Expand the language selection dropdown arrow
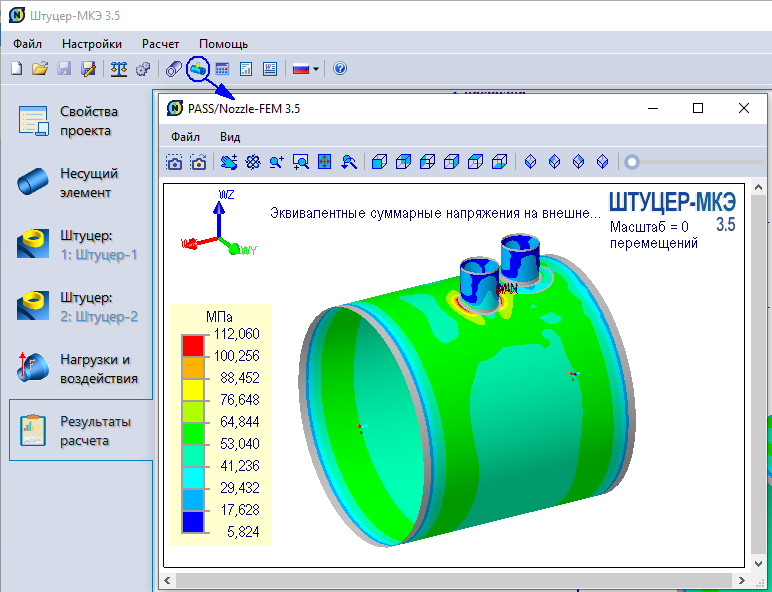The image size is (772, 592). point(316,69)
